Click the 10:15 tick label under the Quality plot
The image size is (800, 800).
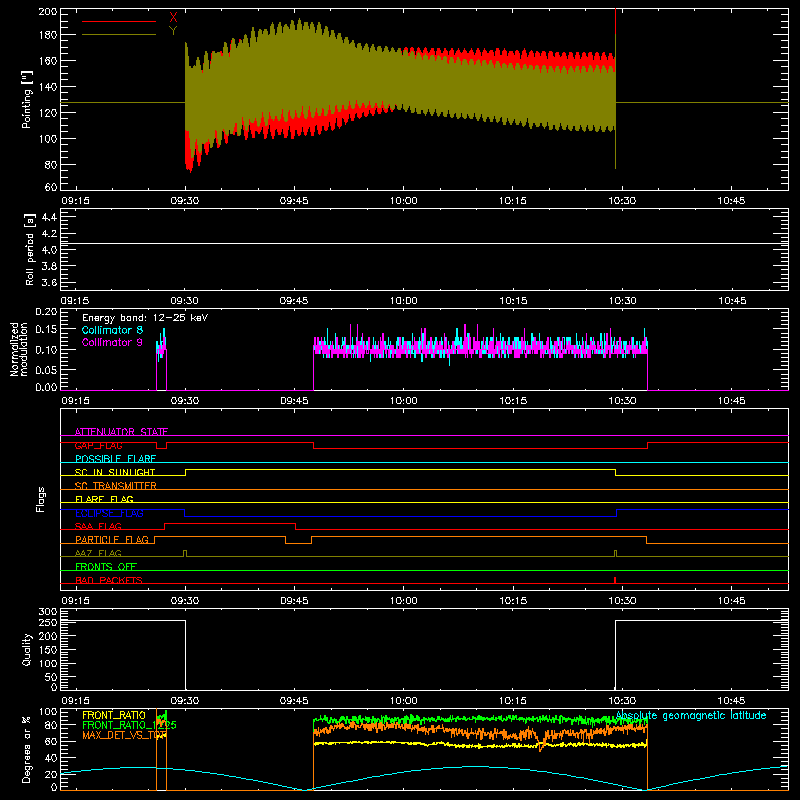tap(513, 701)
